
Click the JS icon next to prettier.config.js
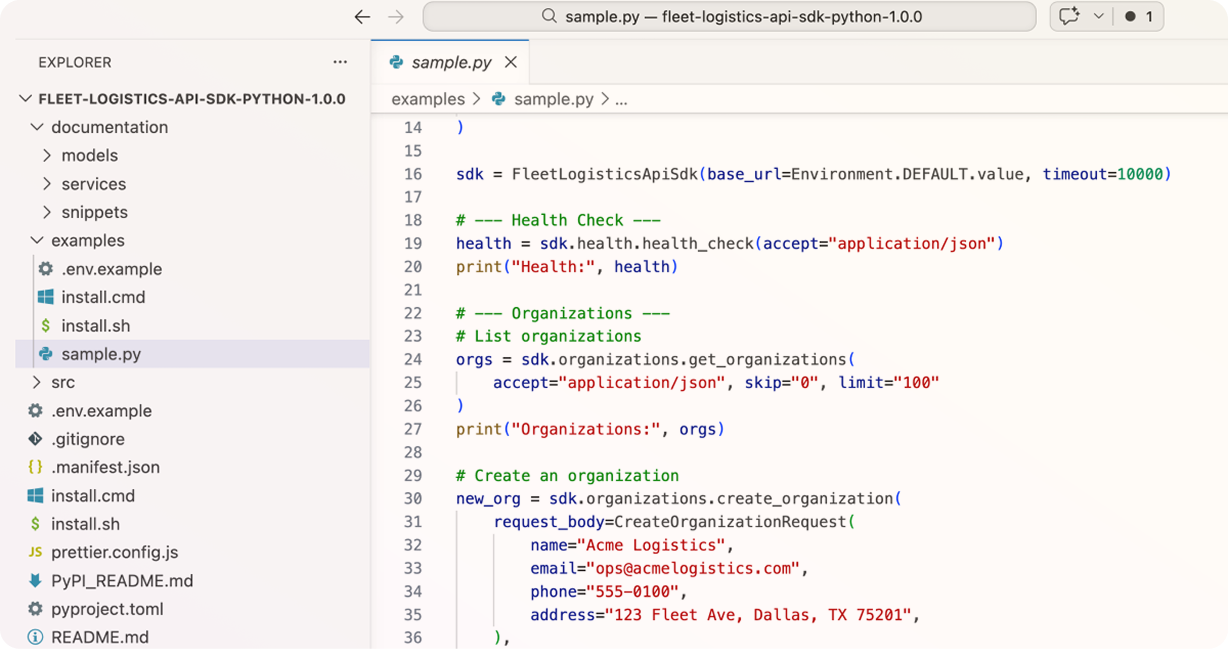pos(36,552)
